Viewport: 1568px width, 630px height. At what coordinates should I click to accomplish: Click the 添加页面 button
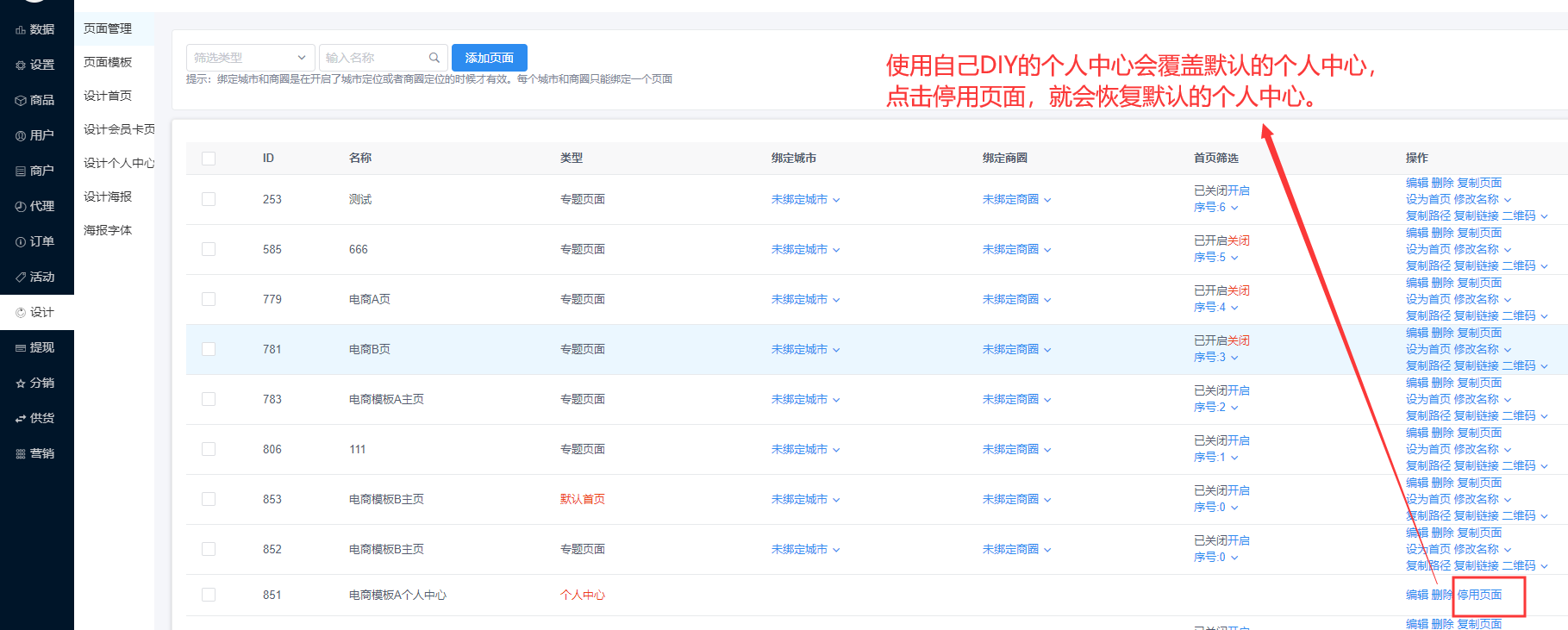click(x=490, y=58)
